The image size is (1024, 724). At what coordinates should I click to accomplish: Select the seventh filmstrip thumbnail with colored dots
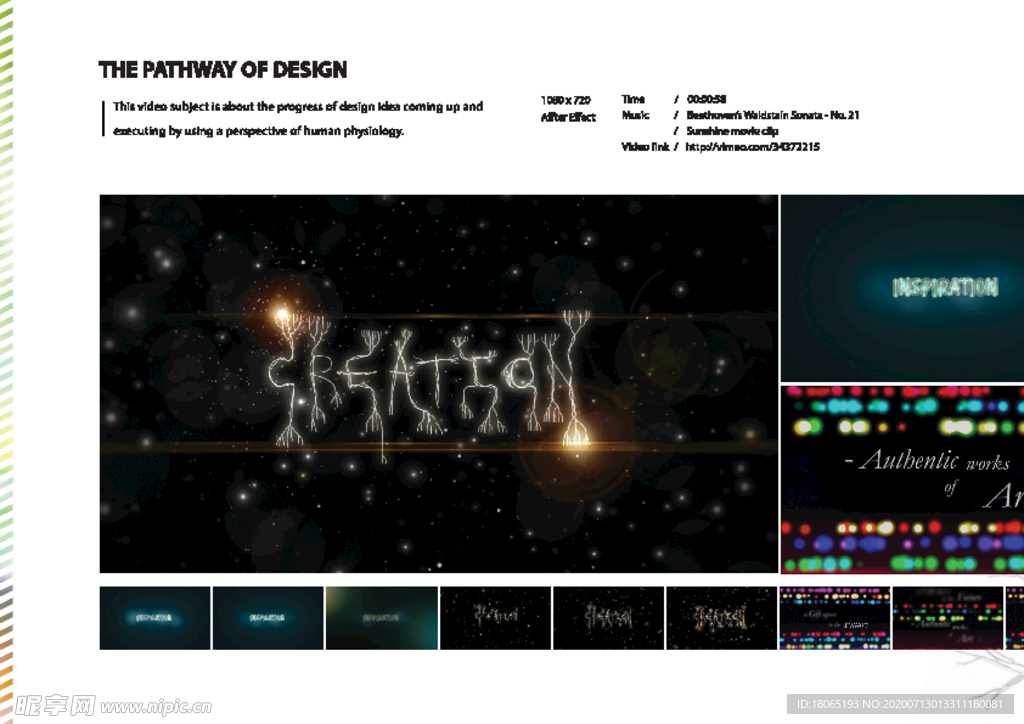[835, 618]
